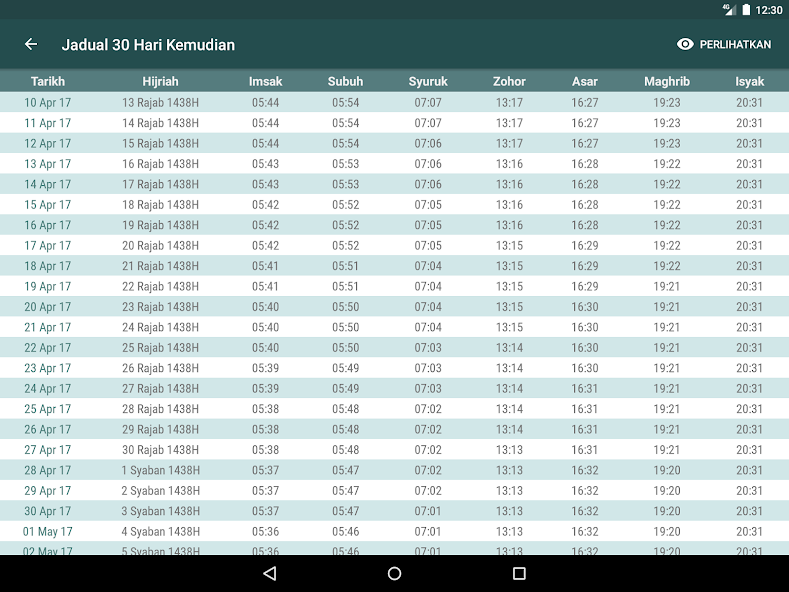Tap the Maghrib column header
Screen dimensions: 789x592
(x=667, y=82)
